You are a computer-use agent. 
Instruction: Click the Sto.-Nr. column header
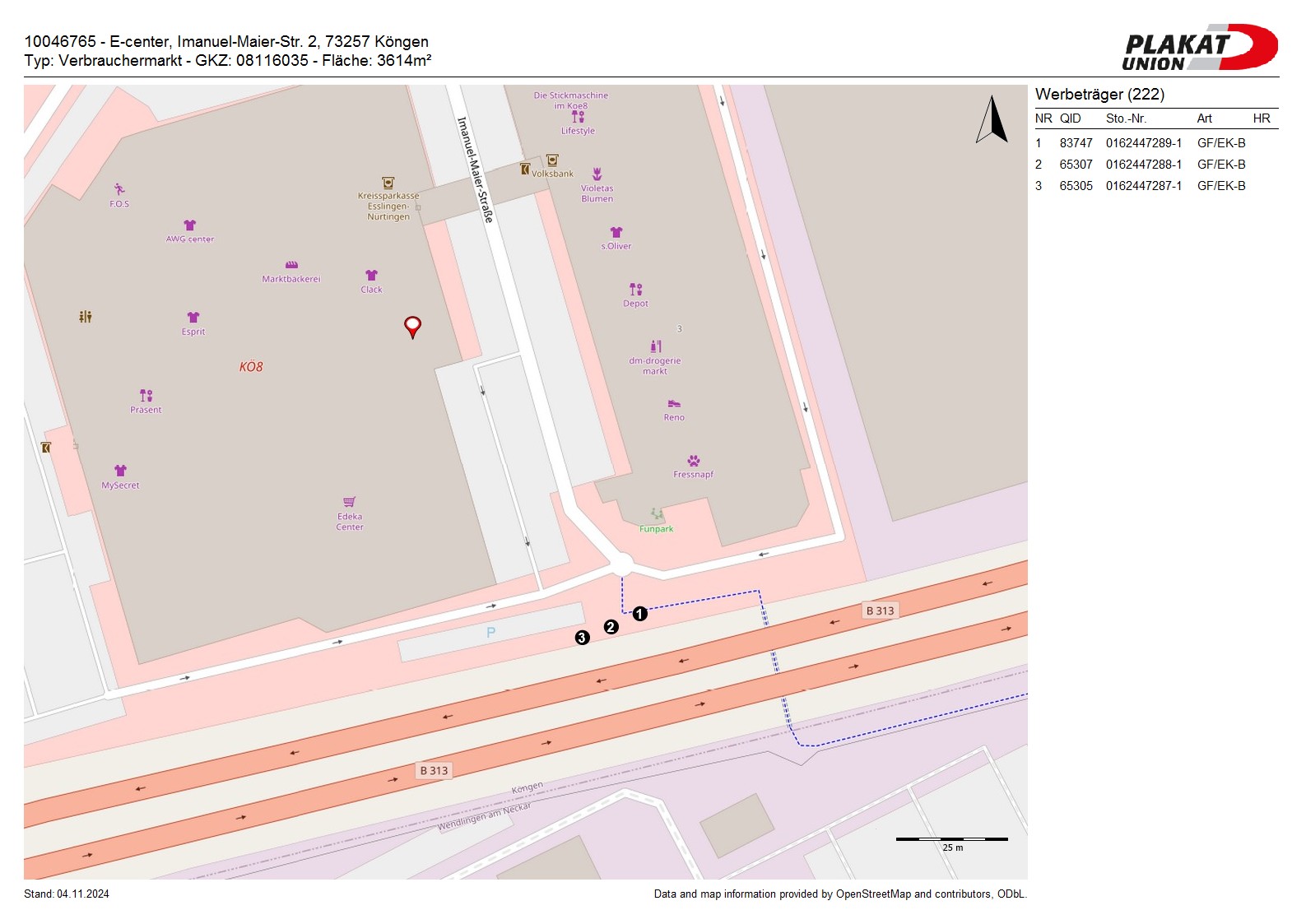(x=1126, y=118)
